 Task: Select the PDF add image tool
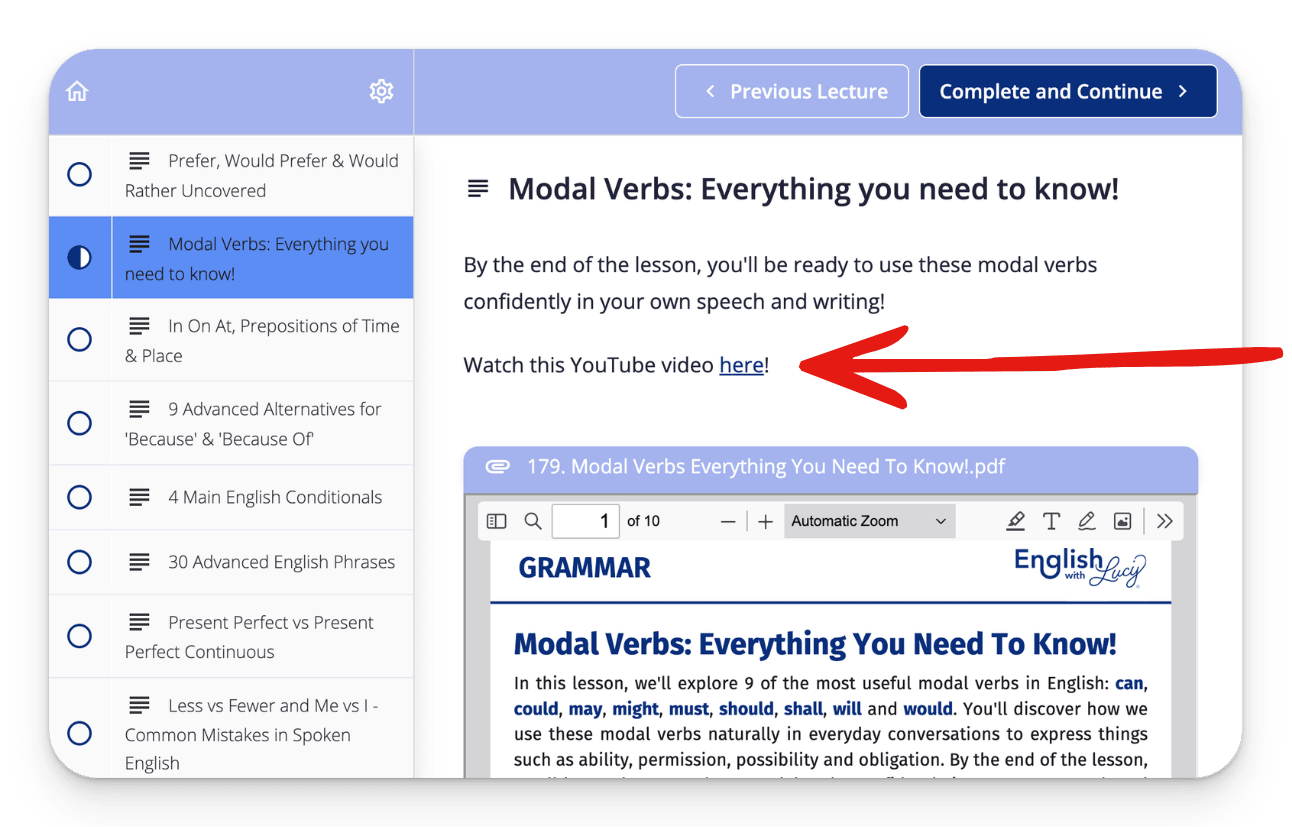click(1123, 521)
